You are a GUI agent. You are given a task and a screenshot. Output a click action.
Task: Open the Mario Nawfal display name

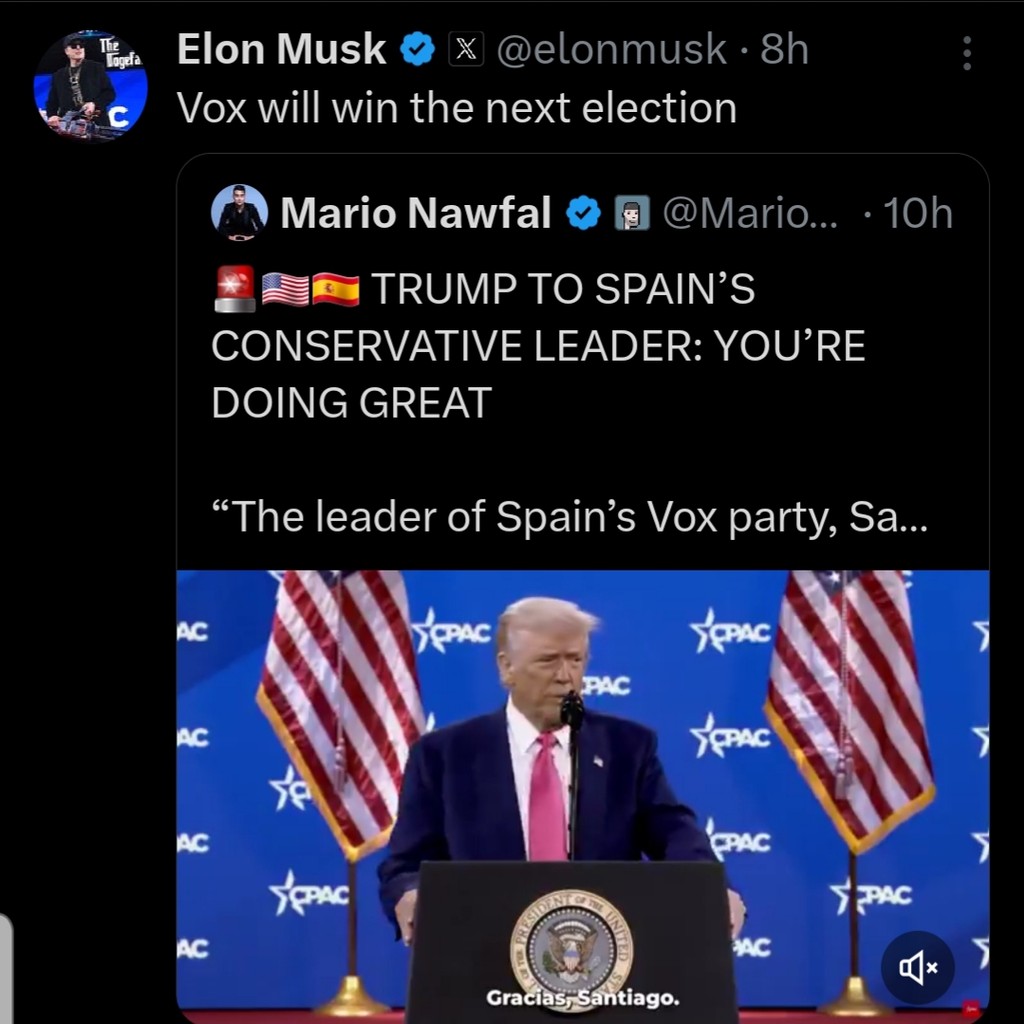coord(416,213)
